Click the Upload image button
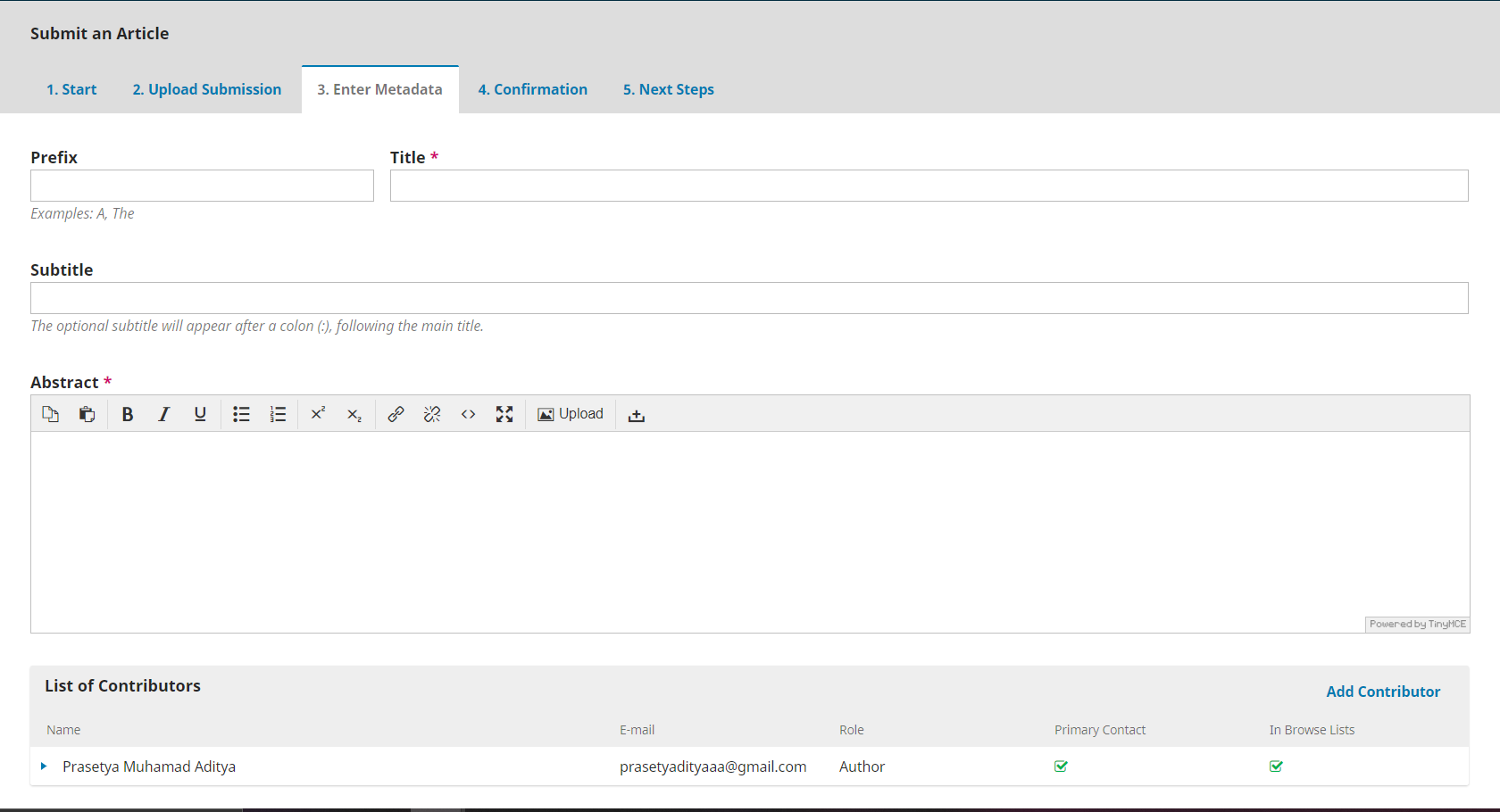This screenshot has height=812, width=1500. coord(571,414)
